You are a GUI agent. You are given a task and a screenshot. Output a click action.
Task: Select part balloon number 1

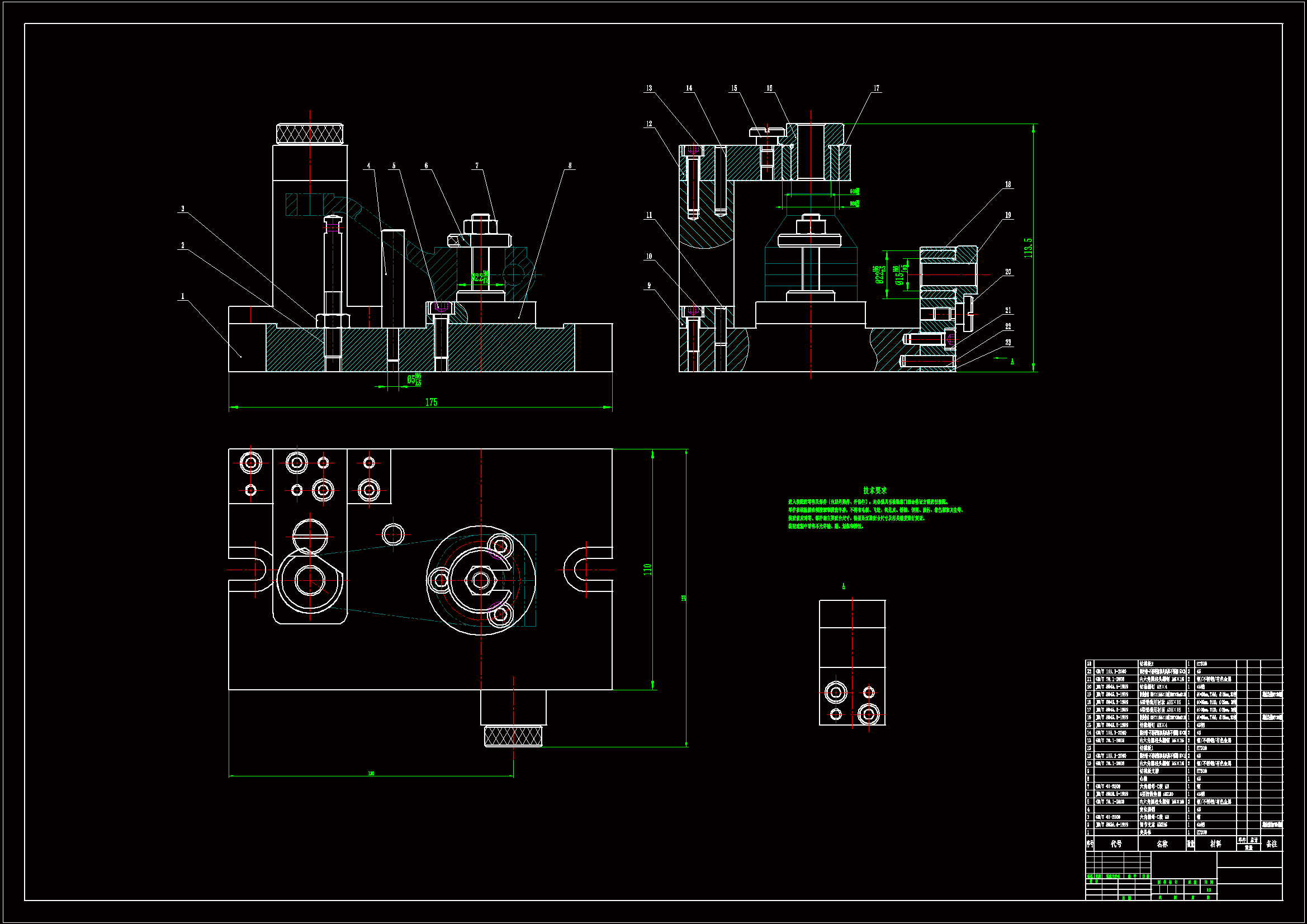(183, 297)
